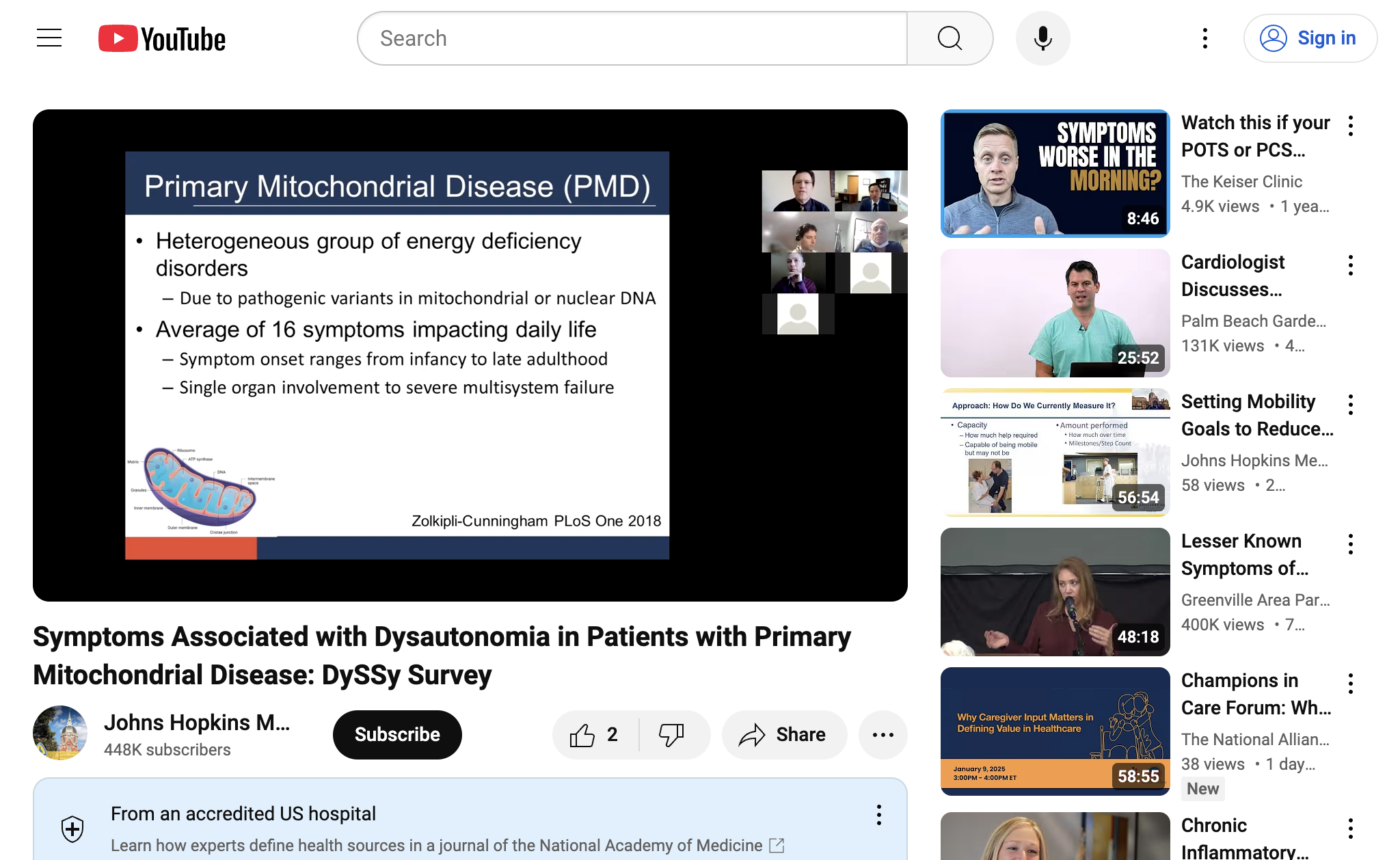
Task: Open the 25:52 cardiologist video thumbnail
Action: pos(1055,313)
